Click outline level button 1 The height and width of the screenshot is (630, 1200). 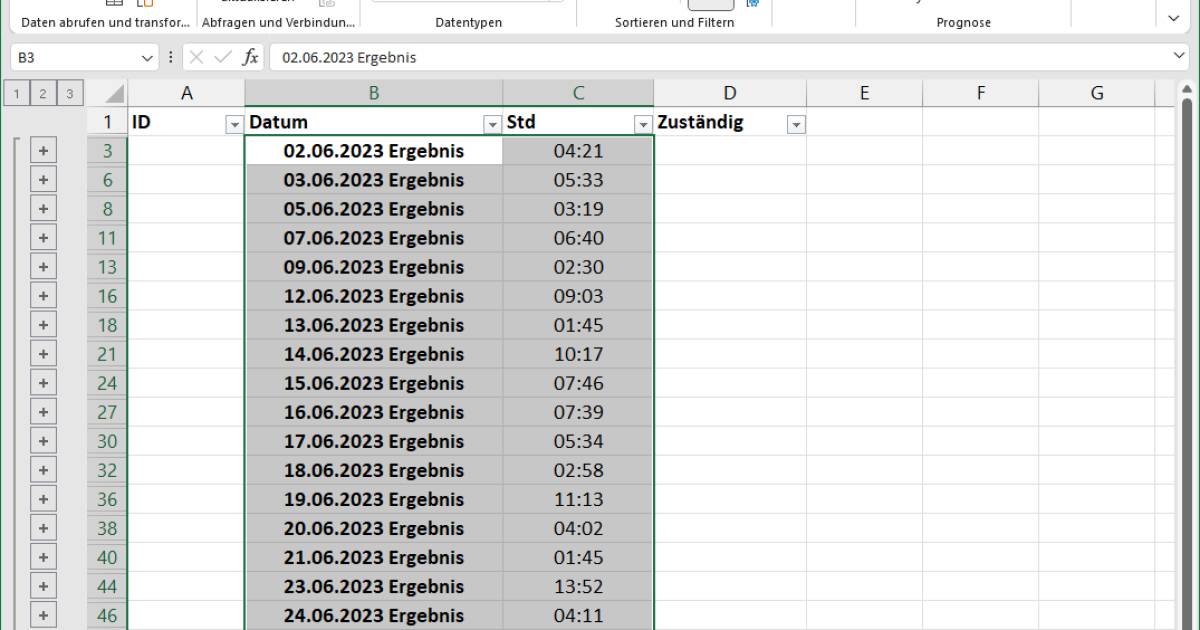(16, 92)
